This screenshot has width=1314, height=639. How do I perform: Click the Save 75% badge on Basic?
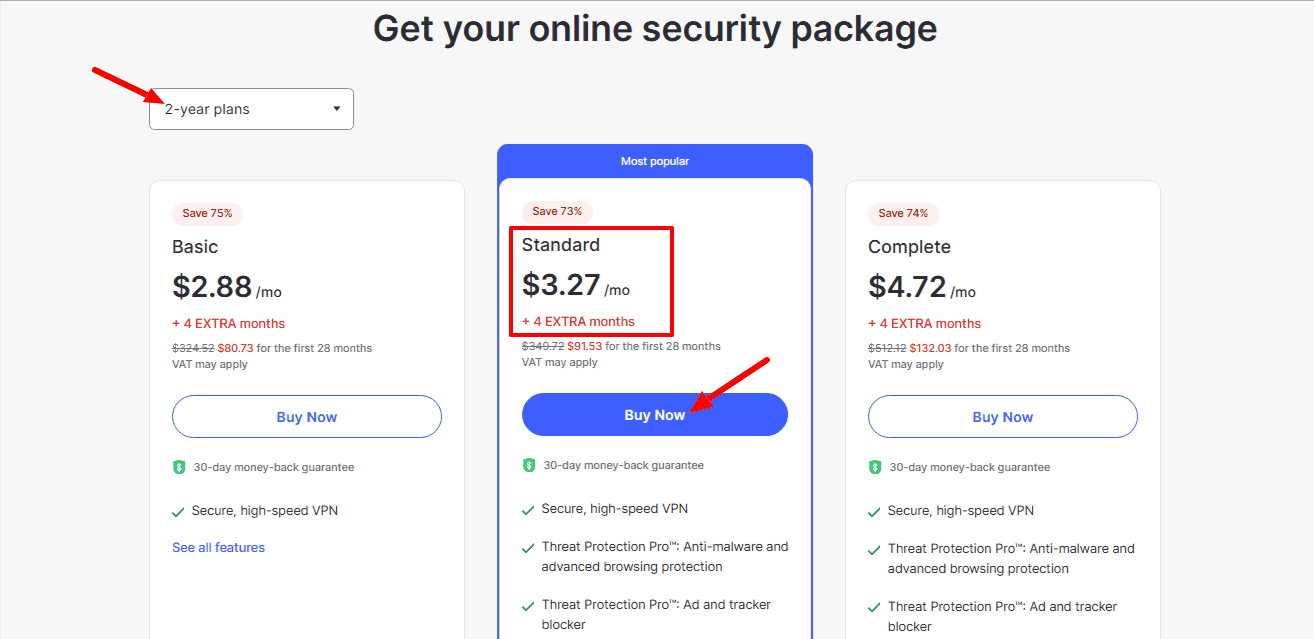tap(207, 213)
